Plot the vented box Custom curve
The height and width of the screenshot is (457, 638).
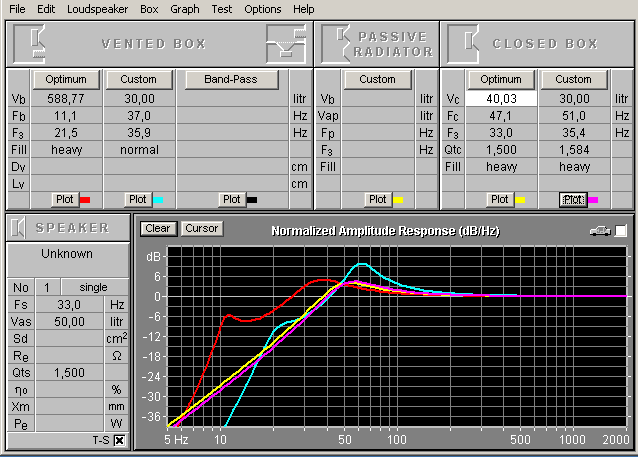pyautogui.click(x=138, y=199)
